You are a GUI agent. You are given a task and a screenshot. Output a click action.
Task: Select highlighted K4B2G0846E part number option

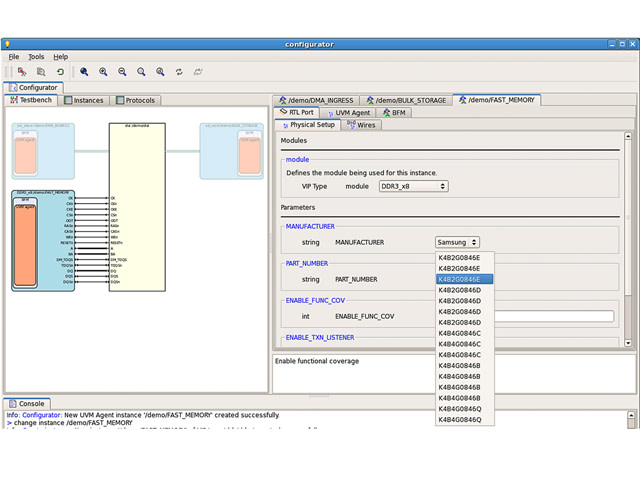pos(464,279)
